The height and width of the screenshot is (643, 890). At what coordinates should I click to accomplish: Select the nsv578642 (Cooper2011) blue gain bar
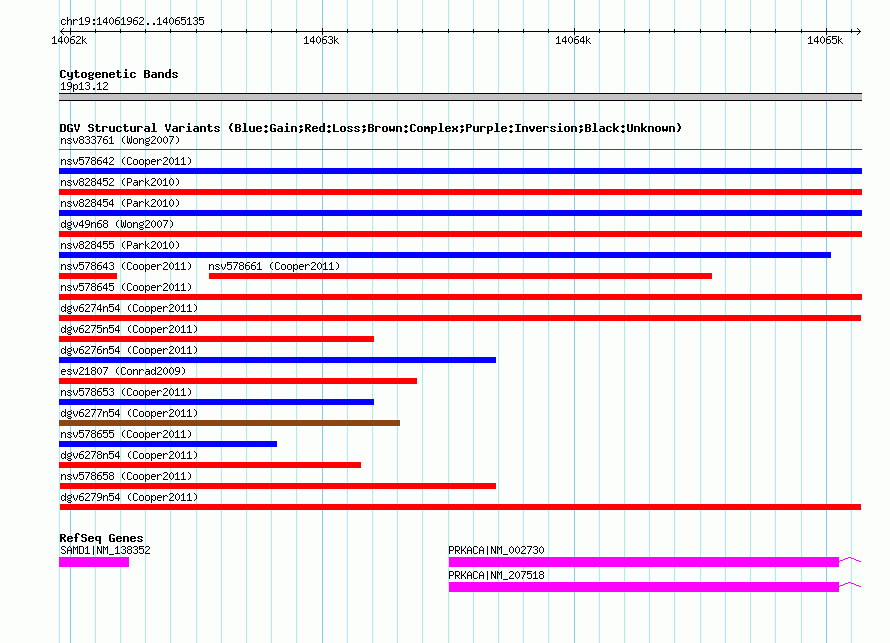[x=460, y=171]
